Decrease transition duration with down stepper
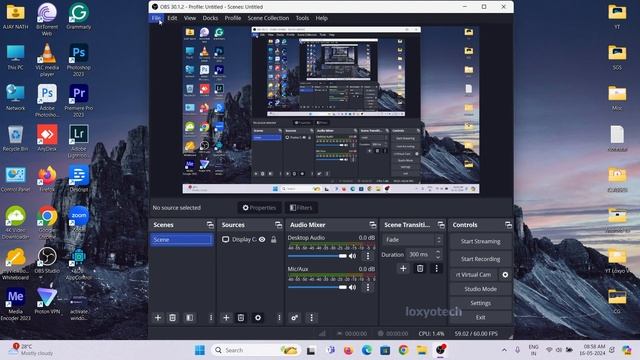 438,257
